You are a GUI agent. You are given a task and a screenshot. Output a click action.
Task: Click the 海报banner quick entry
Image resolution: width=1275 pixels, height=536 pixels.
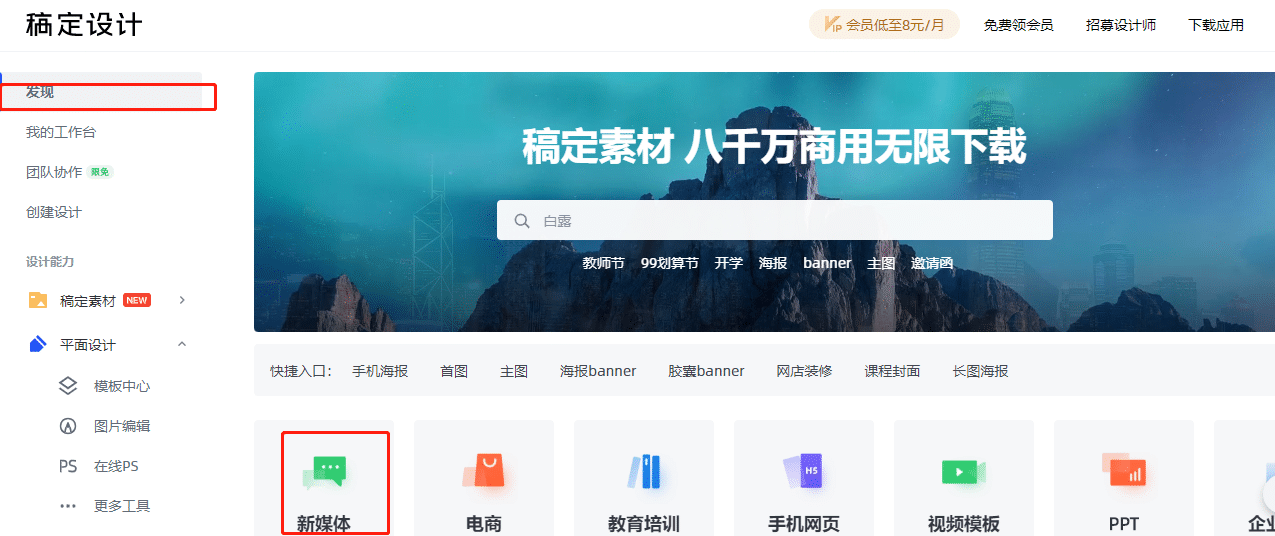[x=598, y=371]
